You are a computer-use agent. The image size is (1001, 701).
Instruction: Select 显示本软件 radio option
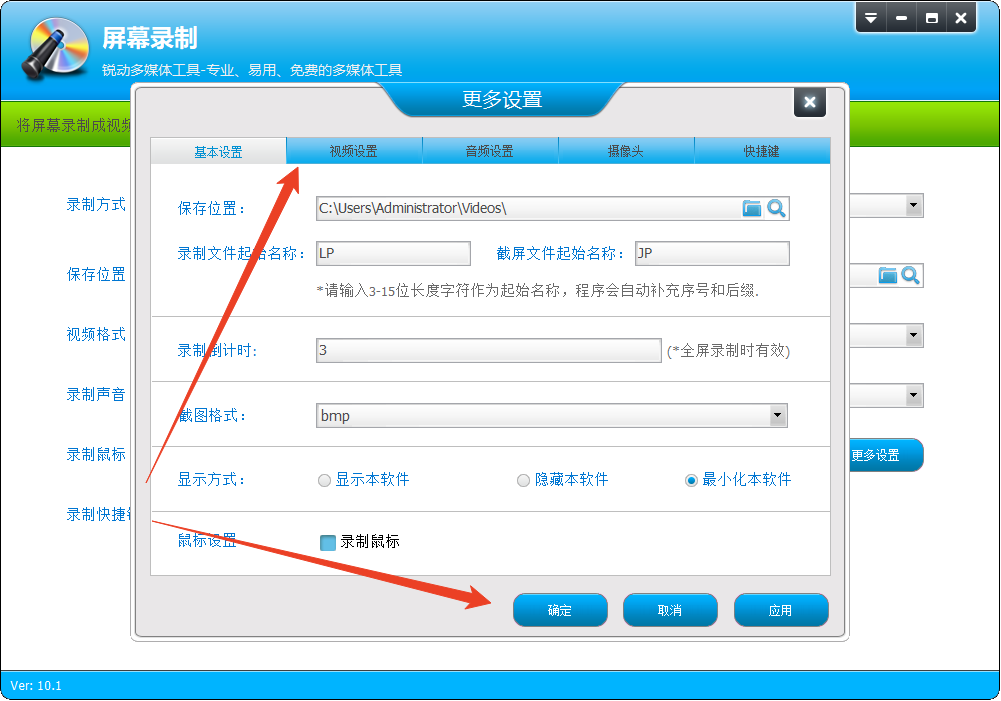pyautogui.click(x=364, y=479)
